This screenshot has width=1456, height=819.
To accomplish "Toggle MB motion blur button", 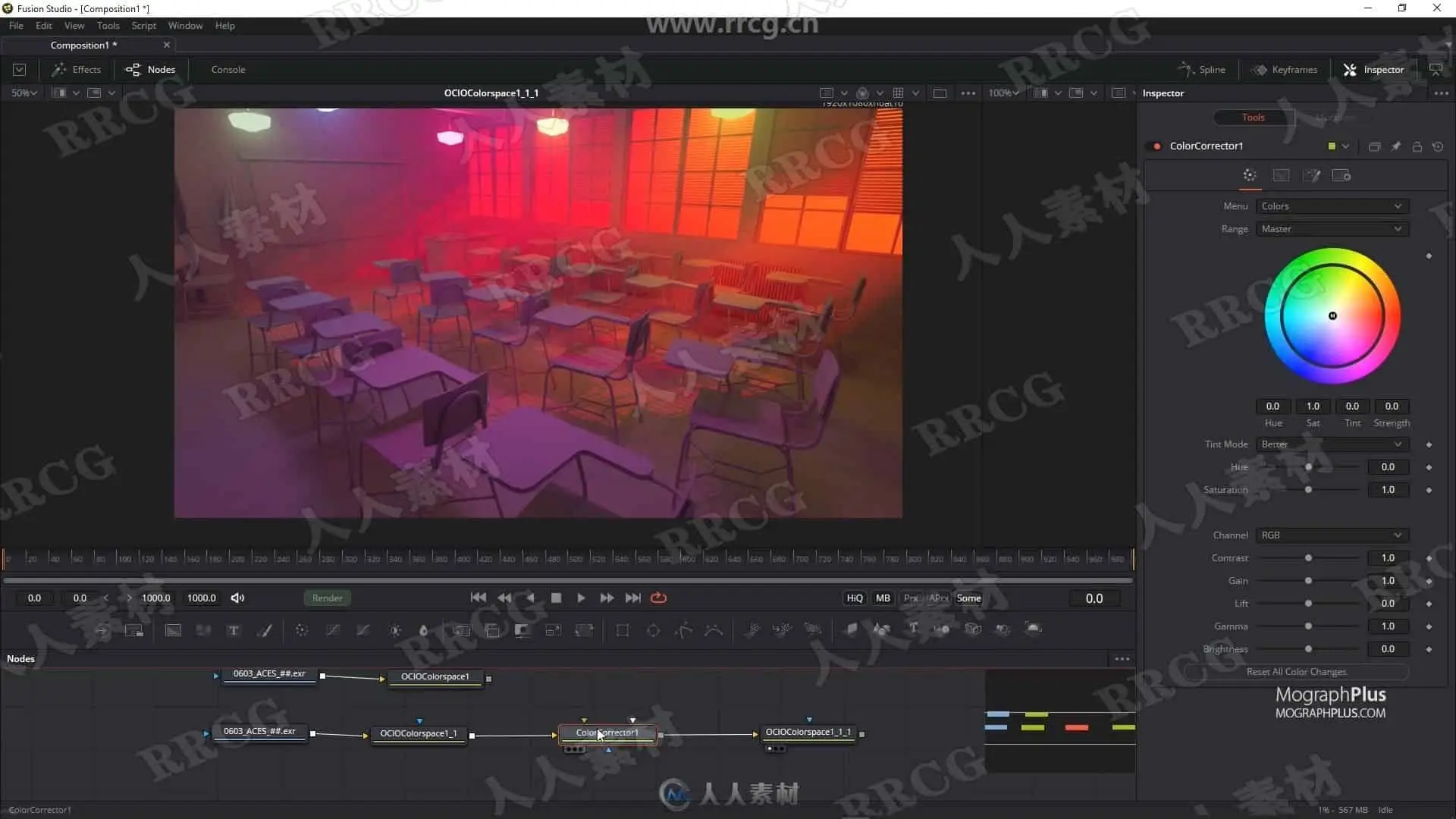I will (x=883, y=598).
